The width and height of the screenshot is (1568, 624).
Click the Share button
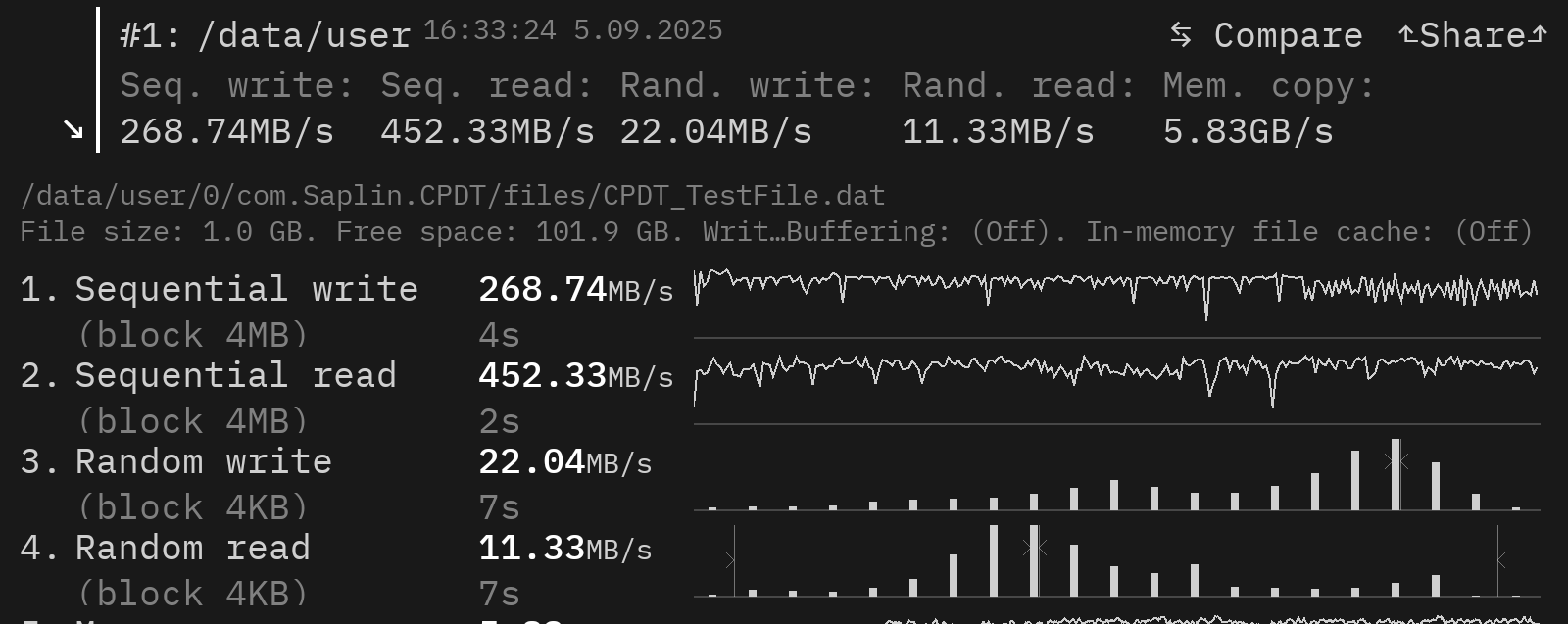[1473, 35]
